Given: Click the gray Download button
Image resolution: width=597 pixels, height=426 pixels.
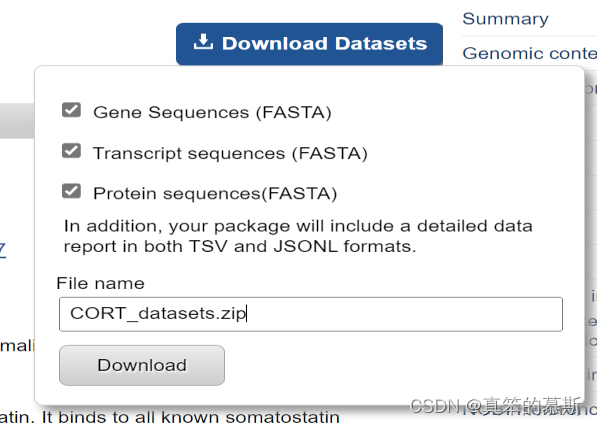Looking at the screenshot, I should (142, 365).
